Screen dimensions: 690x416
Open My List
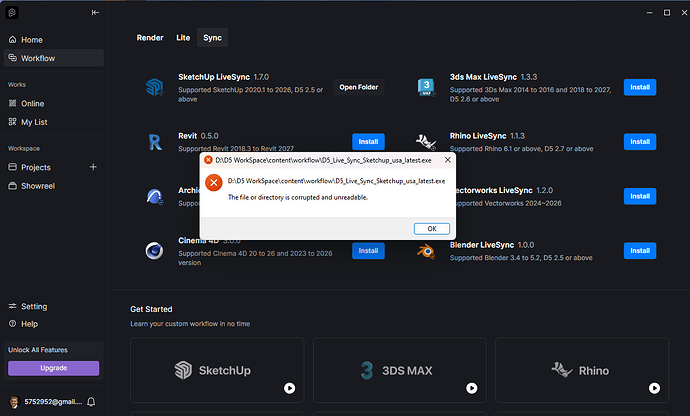54,122
